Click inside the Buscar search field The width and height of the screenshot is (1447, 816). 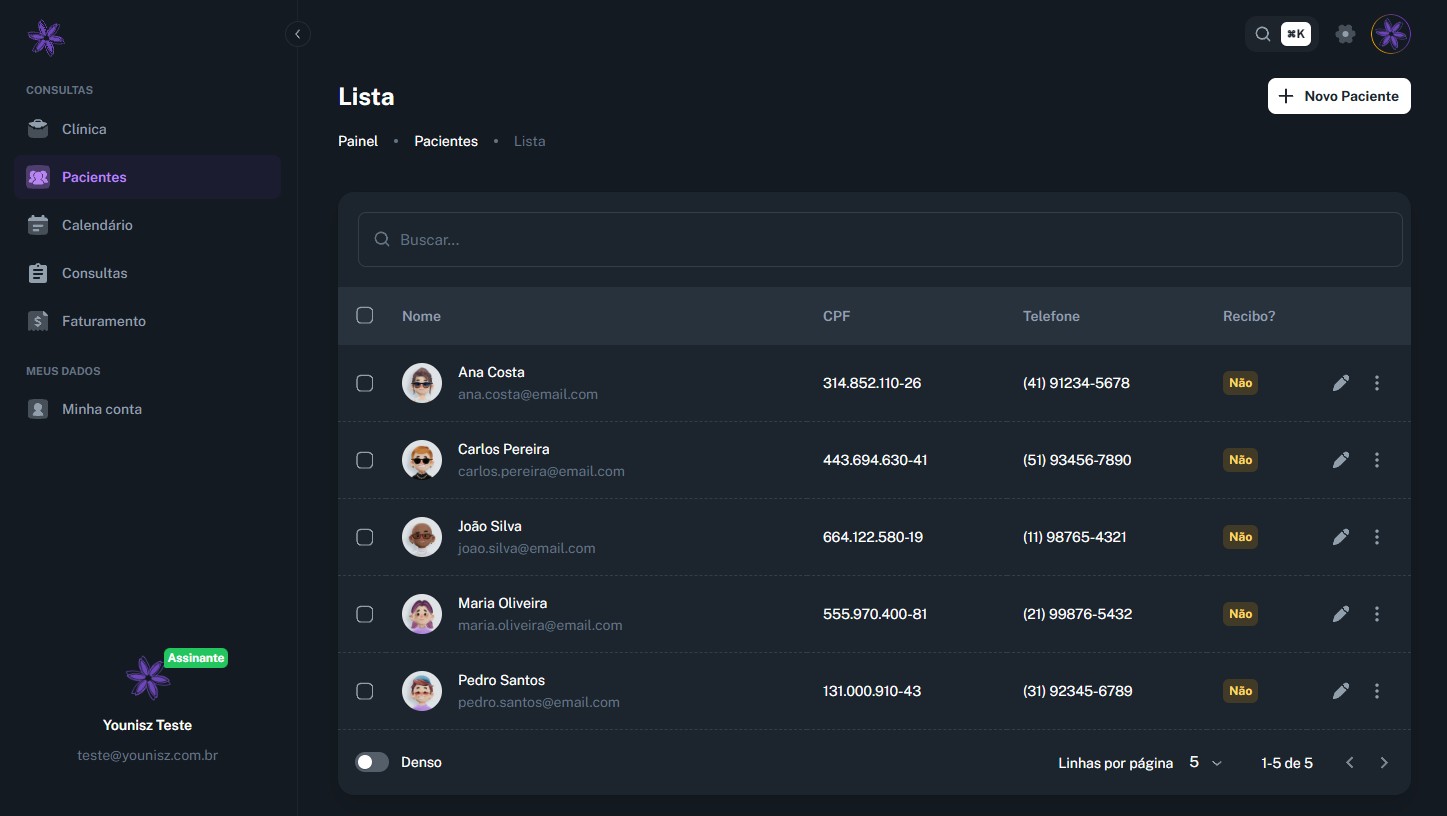[x=700, y=239]
